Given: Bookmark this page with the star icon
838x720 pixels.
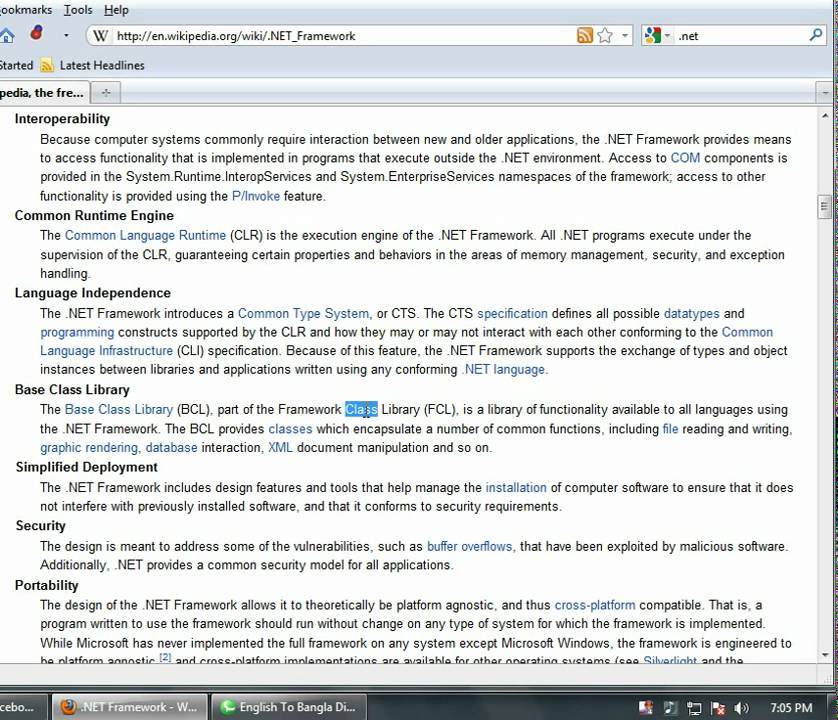Looking at the screenshot, I should point(605,36).
